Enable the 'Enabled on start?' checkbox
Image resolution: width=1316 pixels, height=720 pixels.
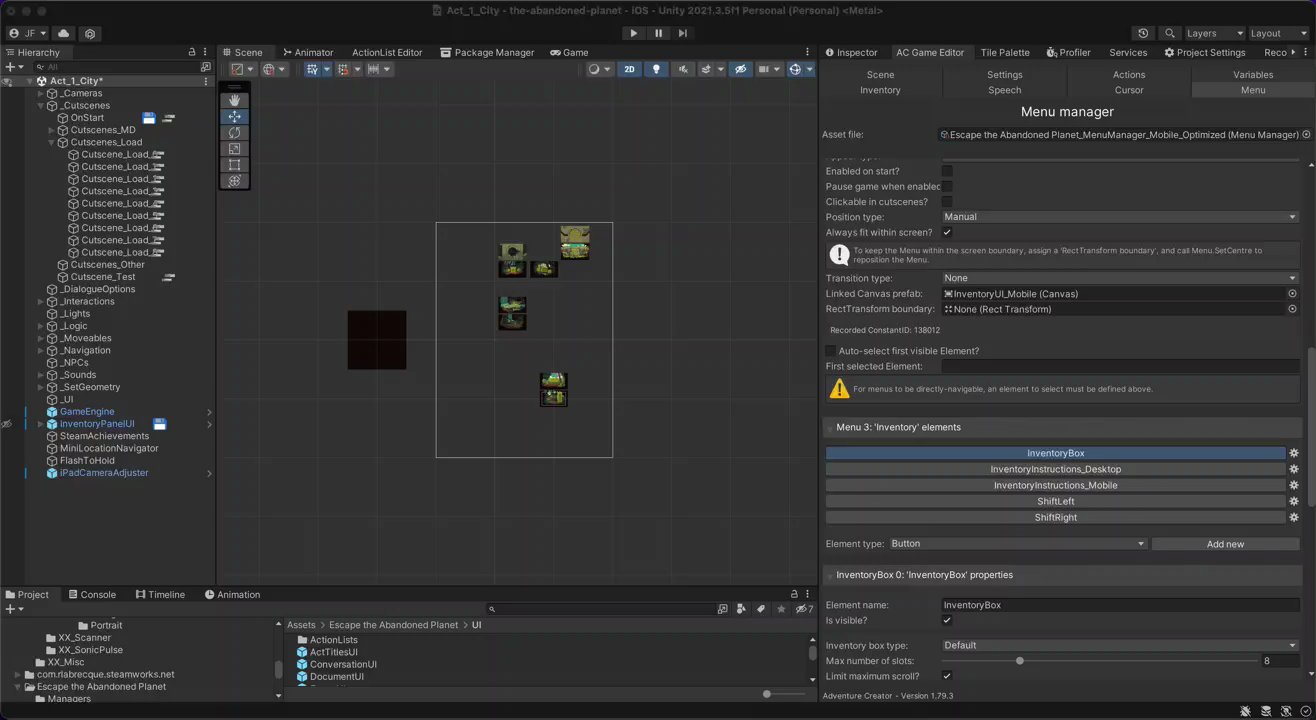[947, 171]
